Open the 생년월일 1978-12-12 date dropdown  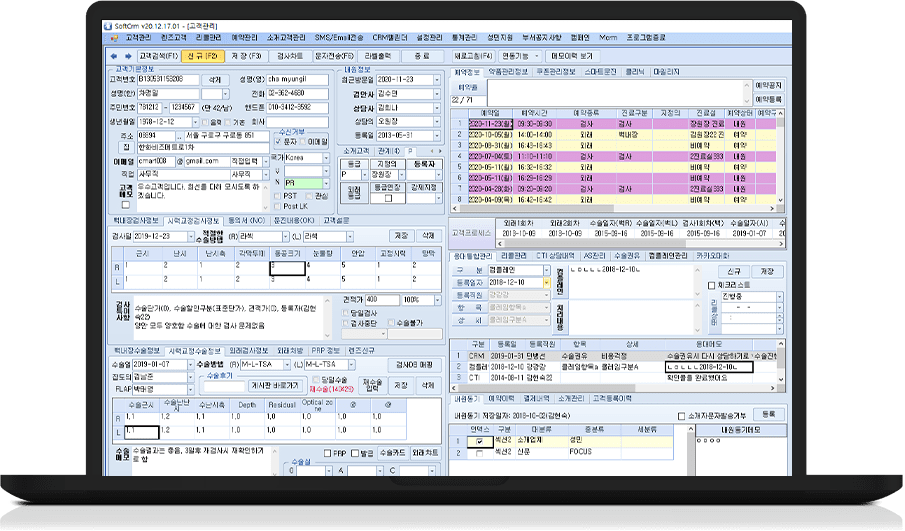click(x=196, y=122)
